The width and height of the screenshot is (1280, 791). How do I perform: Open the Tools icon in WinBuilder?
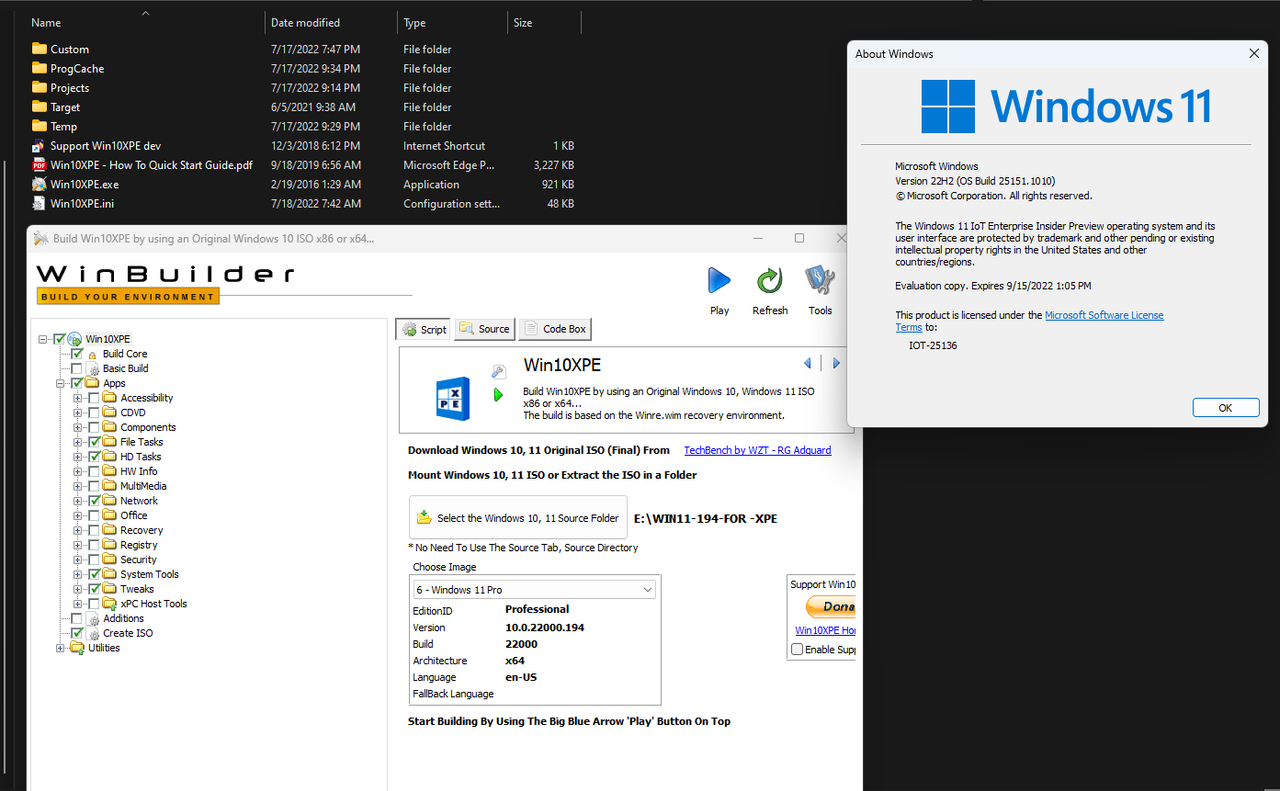point(820,281)
